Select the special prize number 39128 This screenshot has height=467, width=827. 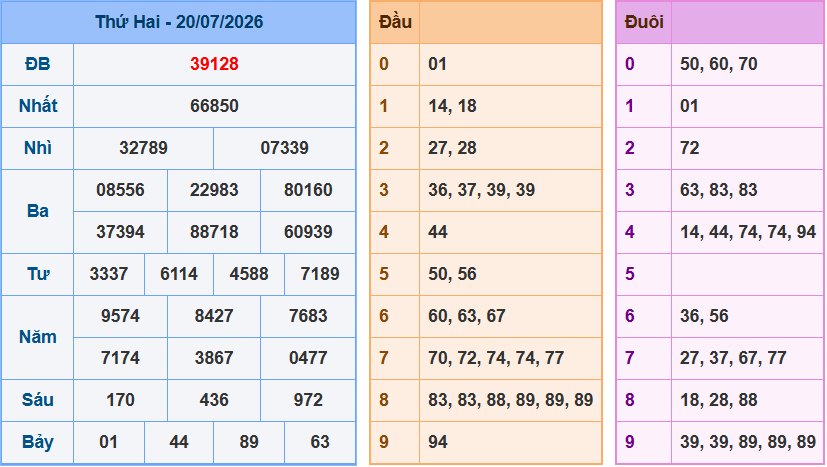coord(214,64)
